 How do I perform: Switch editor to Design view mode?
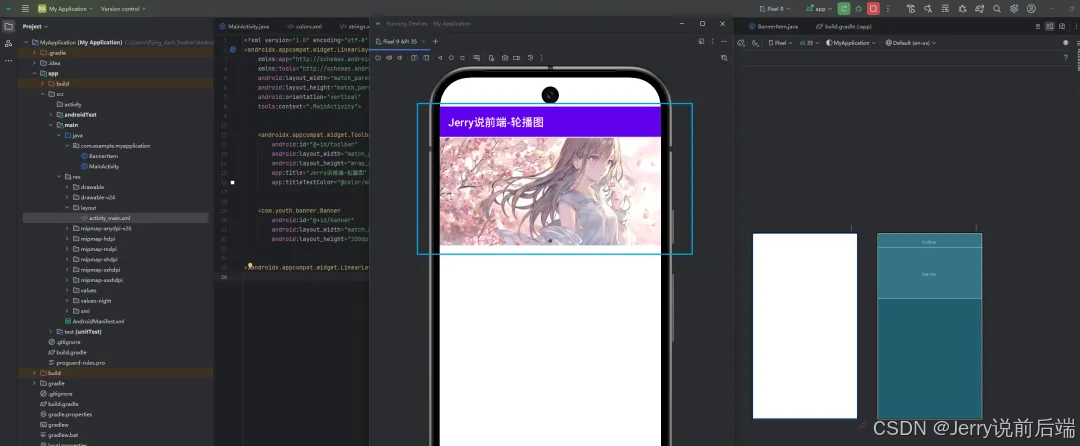point(1061,26)
